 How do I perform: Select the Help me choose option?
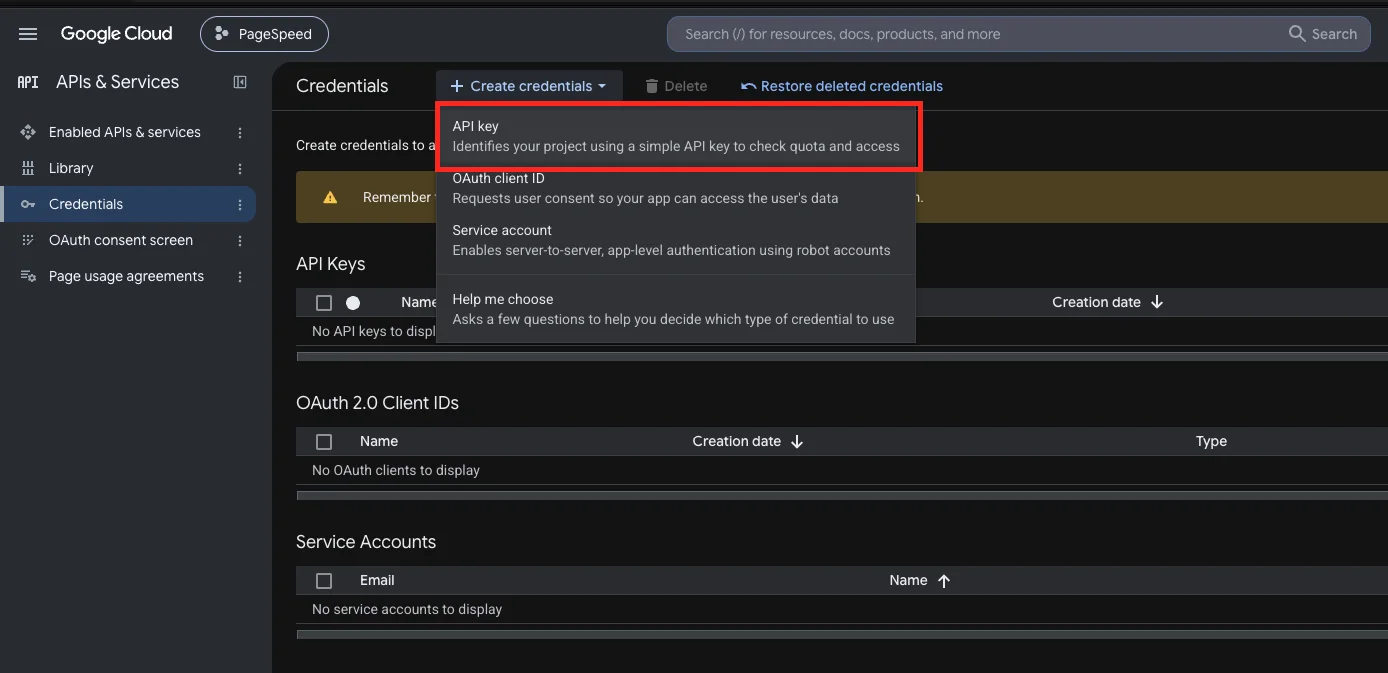[x=676, y=309]
